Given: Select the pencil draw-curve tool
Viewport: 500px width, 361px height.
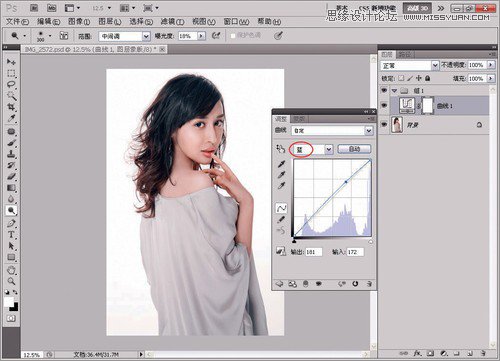Looking at the screenshot, I should tap(281, 219).
